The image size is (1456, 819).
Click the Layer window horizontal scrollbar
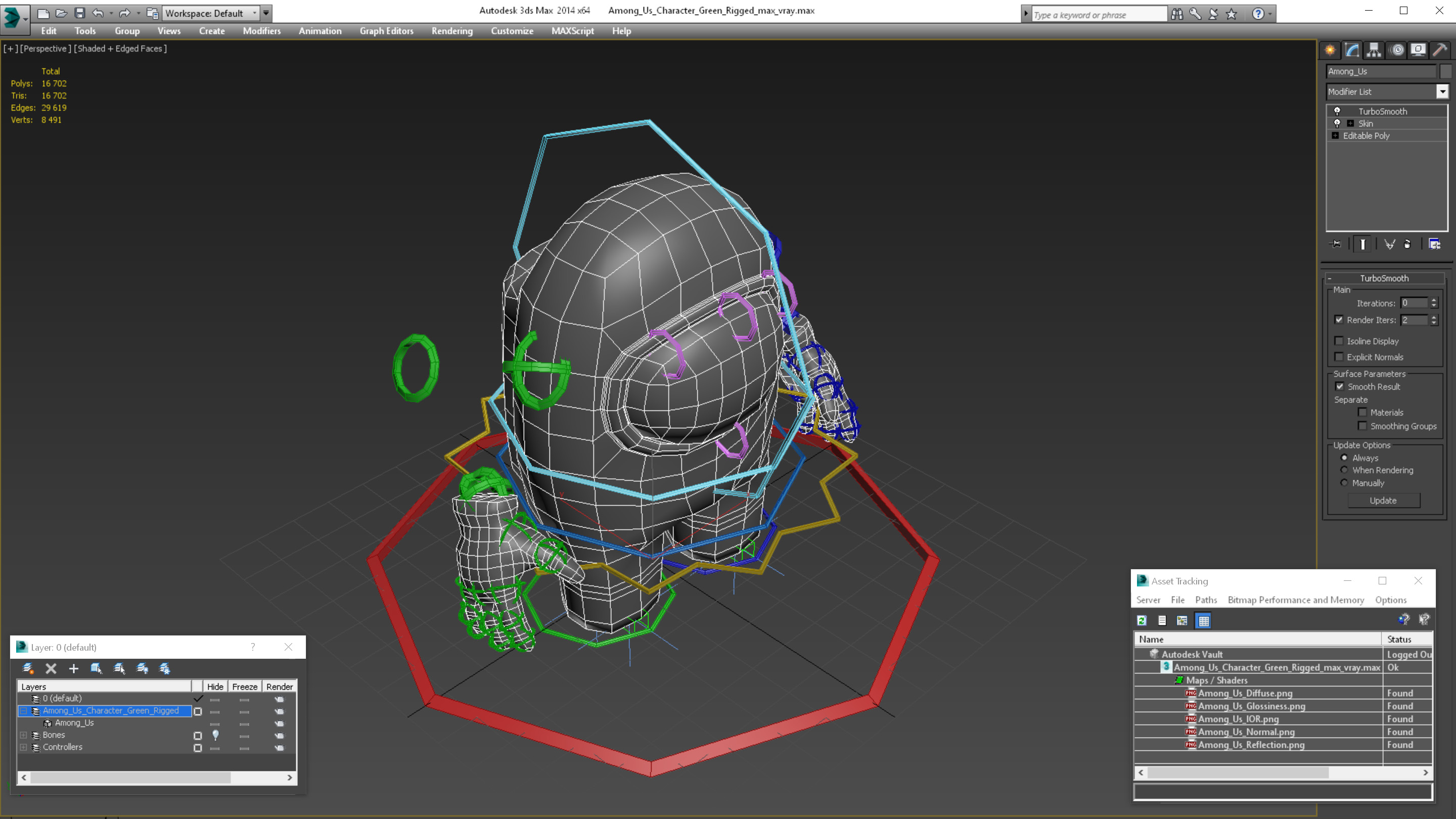point(157,778)
